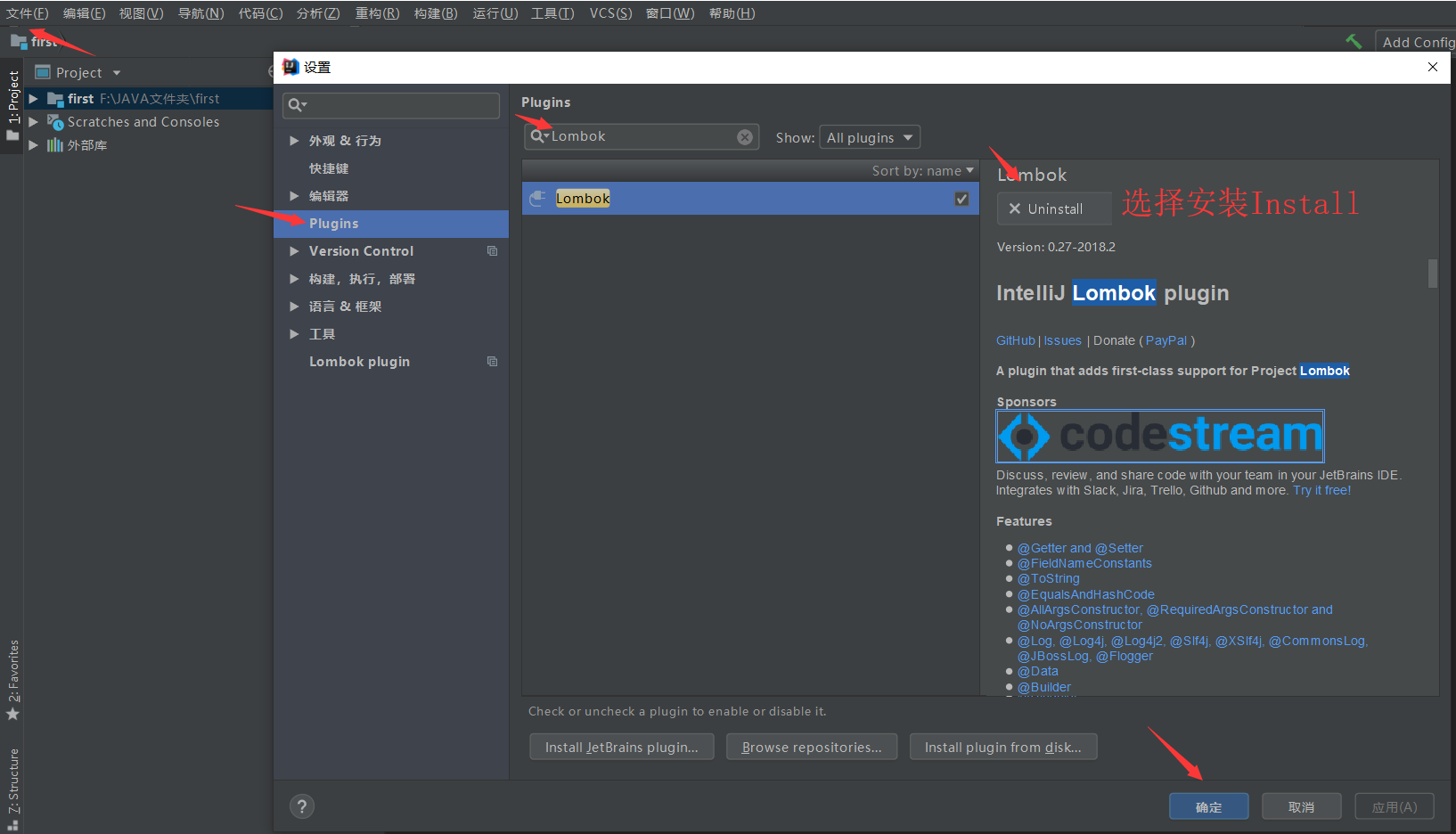Focus the plugin search field containing Lombok
1456x834 pixels.
(x=642, y=136)
